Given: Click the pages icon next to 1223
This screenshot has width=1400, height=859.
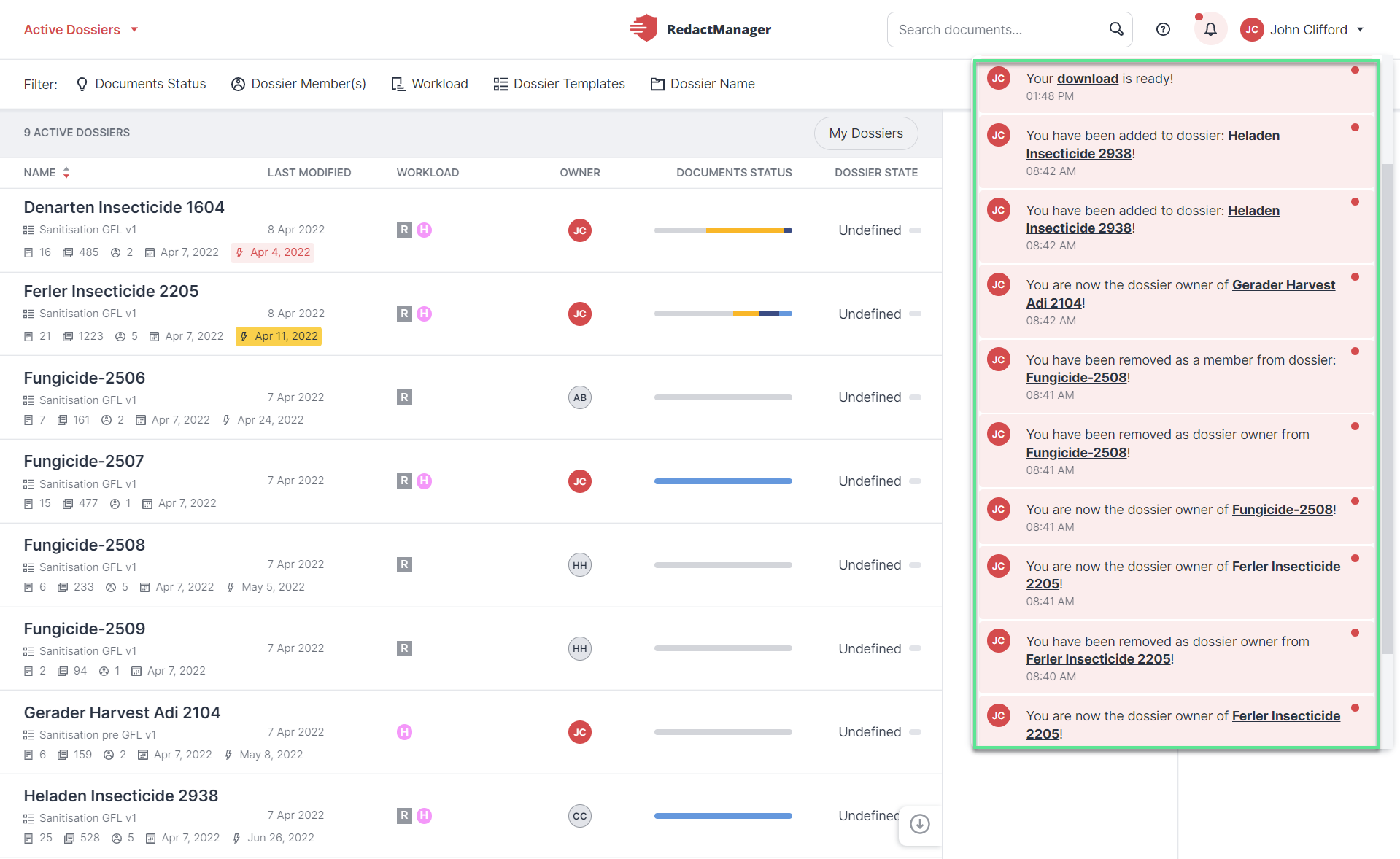Looking at the screenshot, I should tap(68, 336).
